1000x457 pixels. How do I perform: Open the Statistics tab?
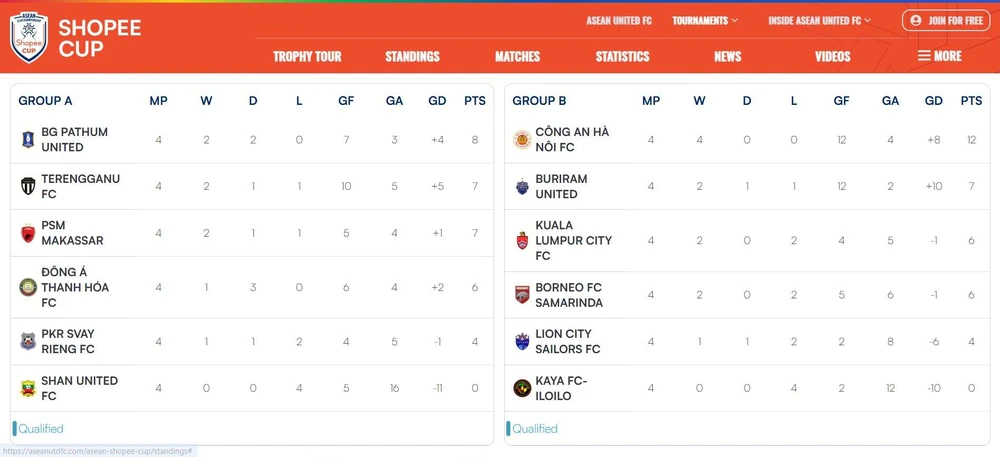click(622, 57)
